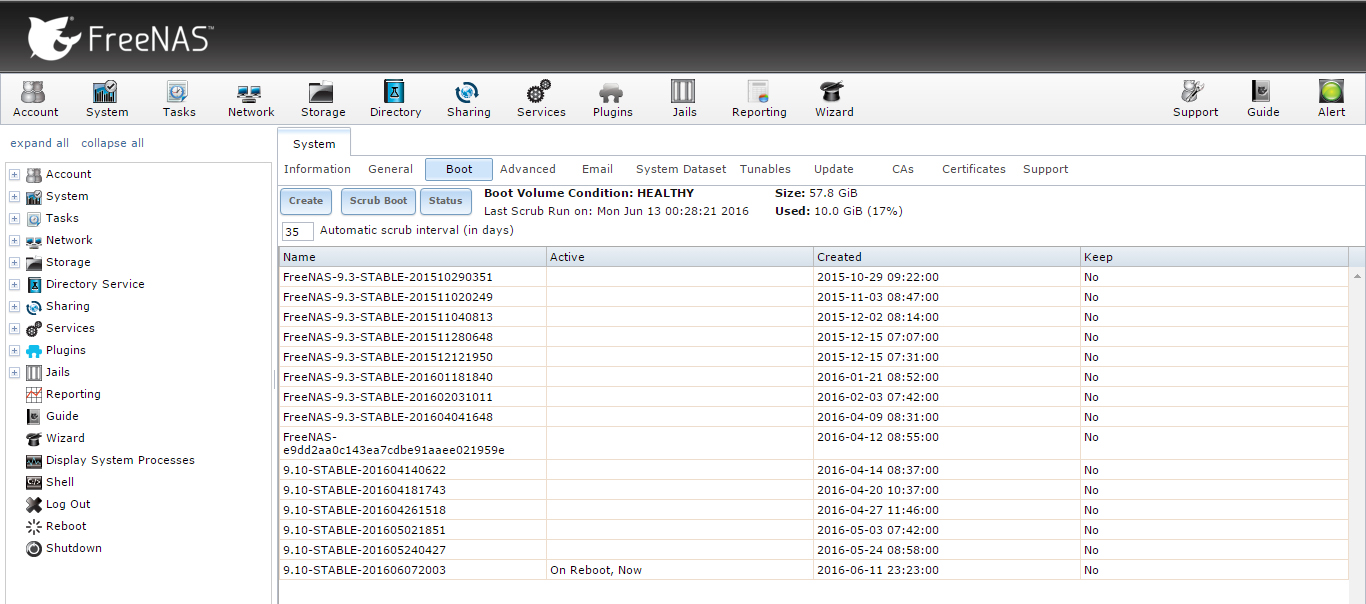Click the table scrollbar up arrow

point(1357,275)
